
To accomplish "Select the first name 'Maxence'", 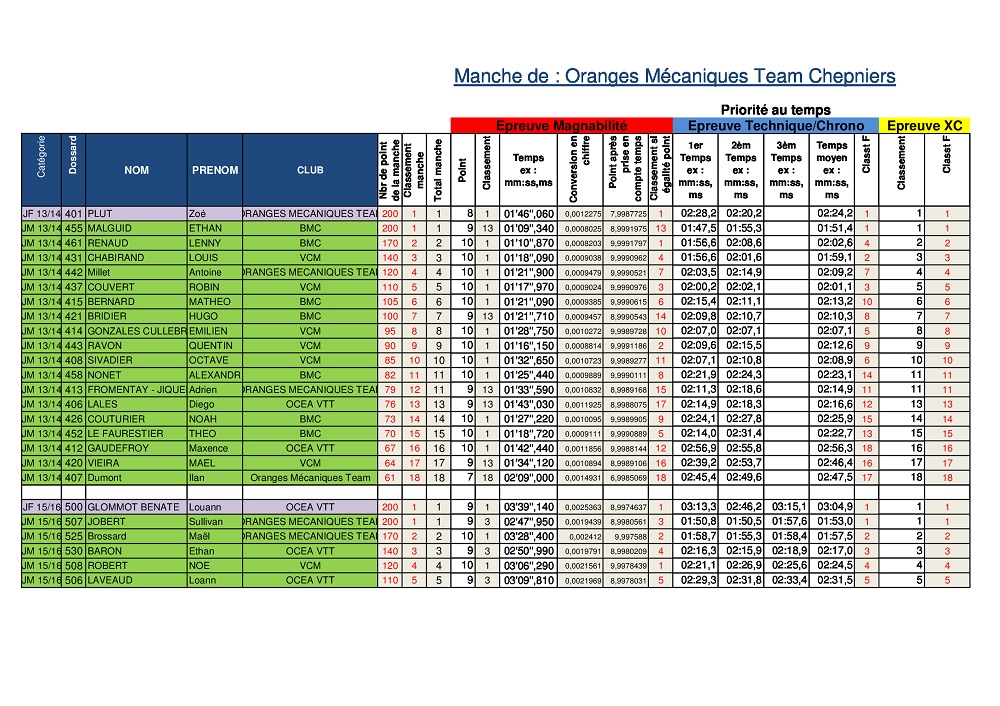I will [x=215, y=448].
